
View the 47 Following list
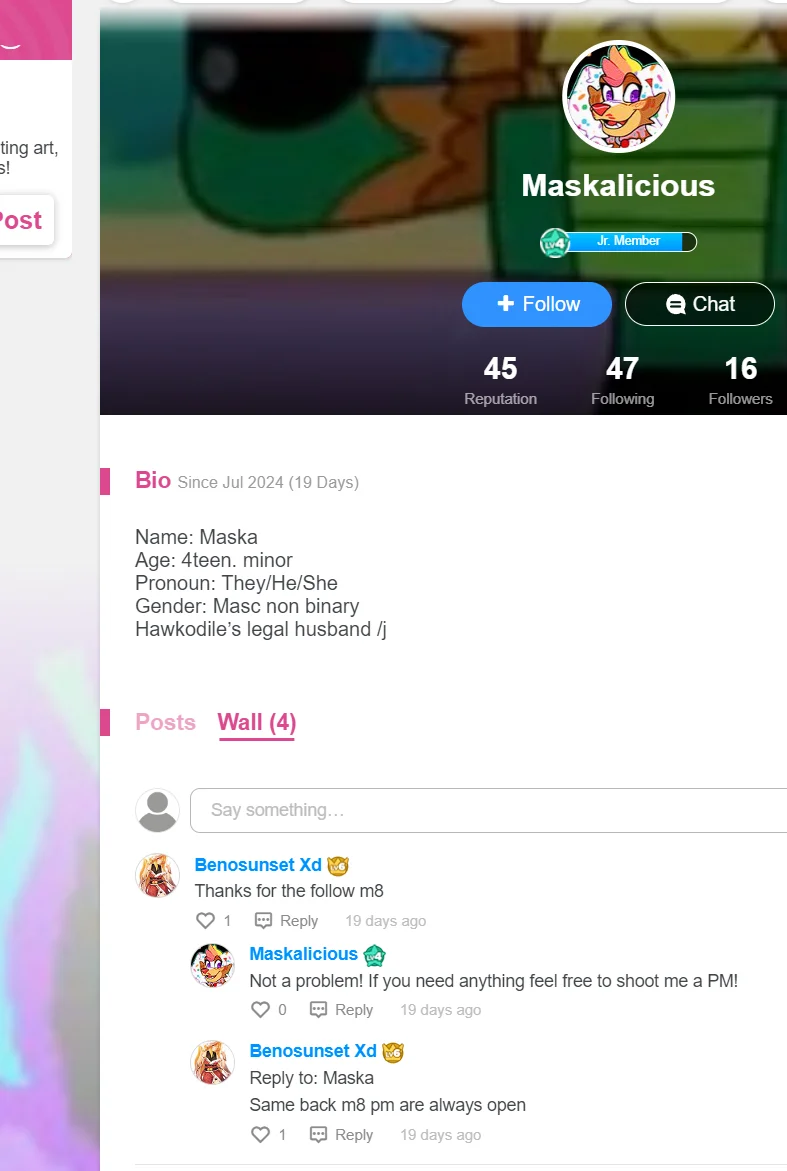click(x=622, y=380)
